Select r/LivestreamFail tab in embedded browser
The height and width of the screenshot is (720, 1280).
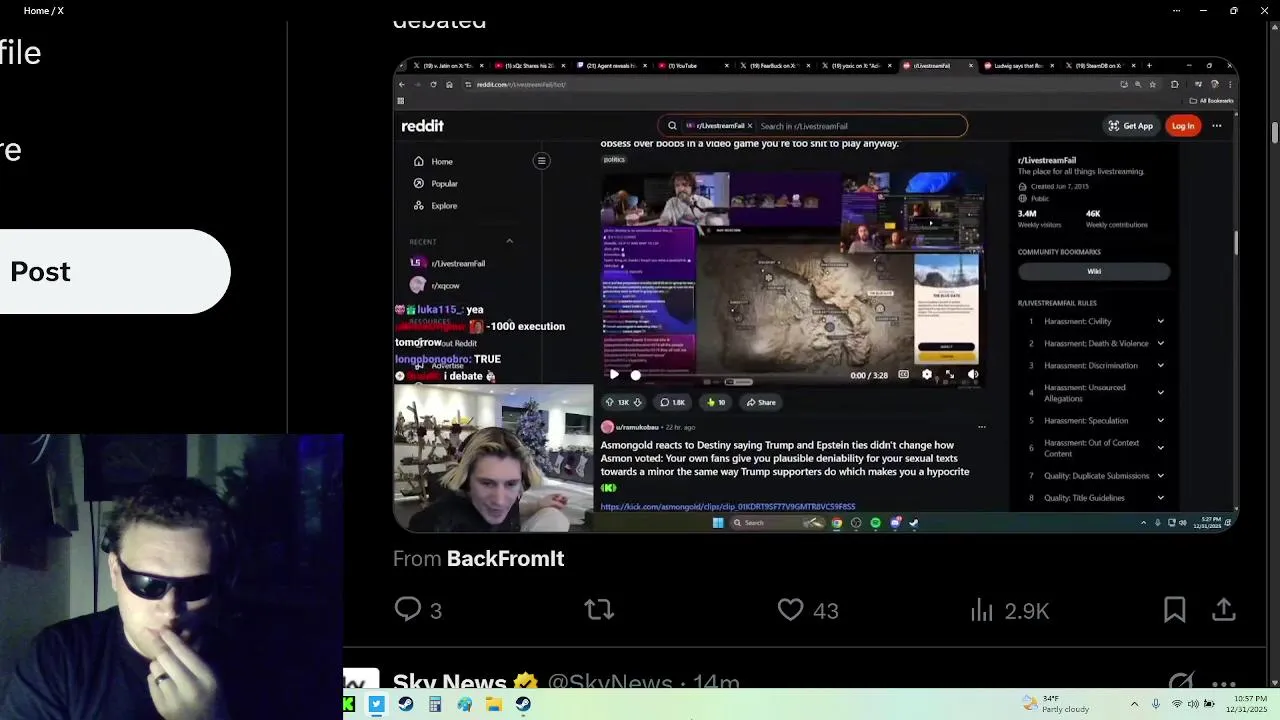click(x=936, y=66)
